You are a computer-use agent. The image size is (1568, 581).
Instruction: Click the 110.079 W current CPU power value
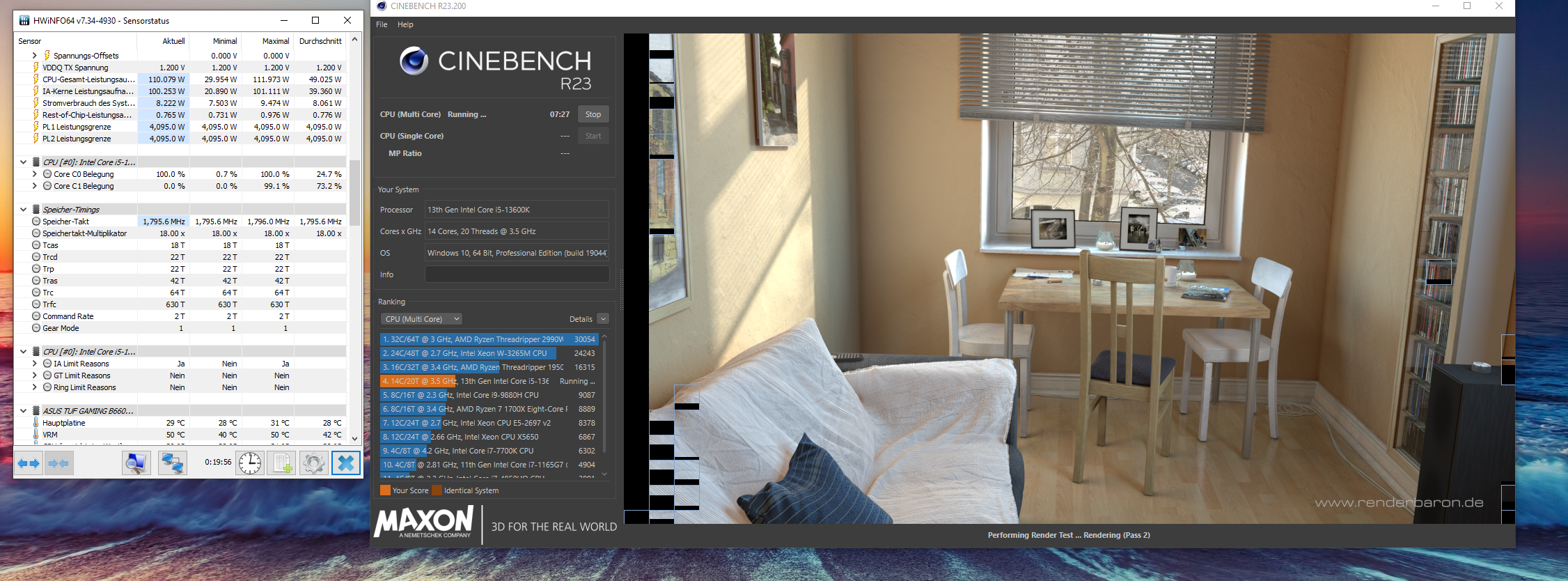click(163, 79)
